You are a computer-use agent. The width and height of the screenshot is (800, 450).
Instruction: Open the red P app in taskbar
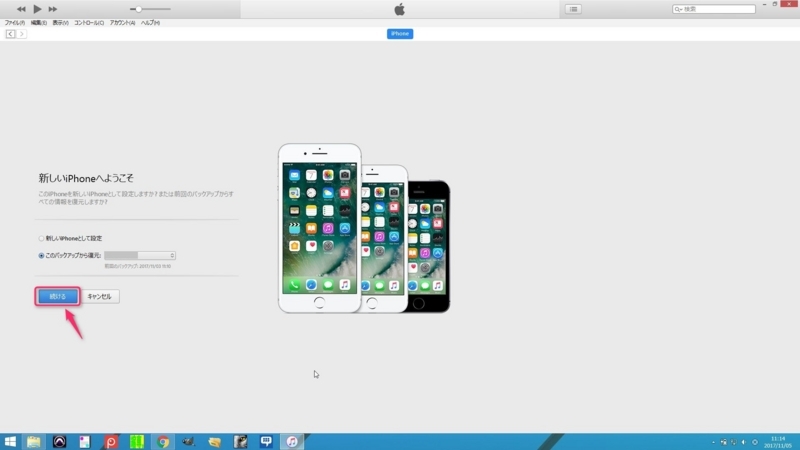(111, 441)
